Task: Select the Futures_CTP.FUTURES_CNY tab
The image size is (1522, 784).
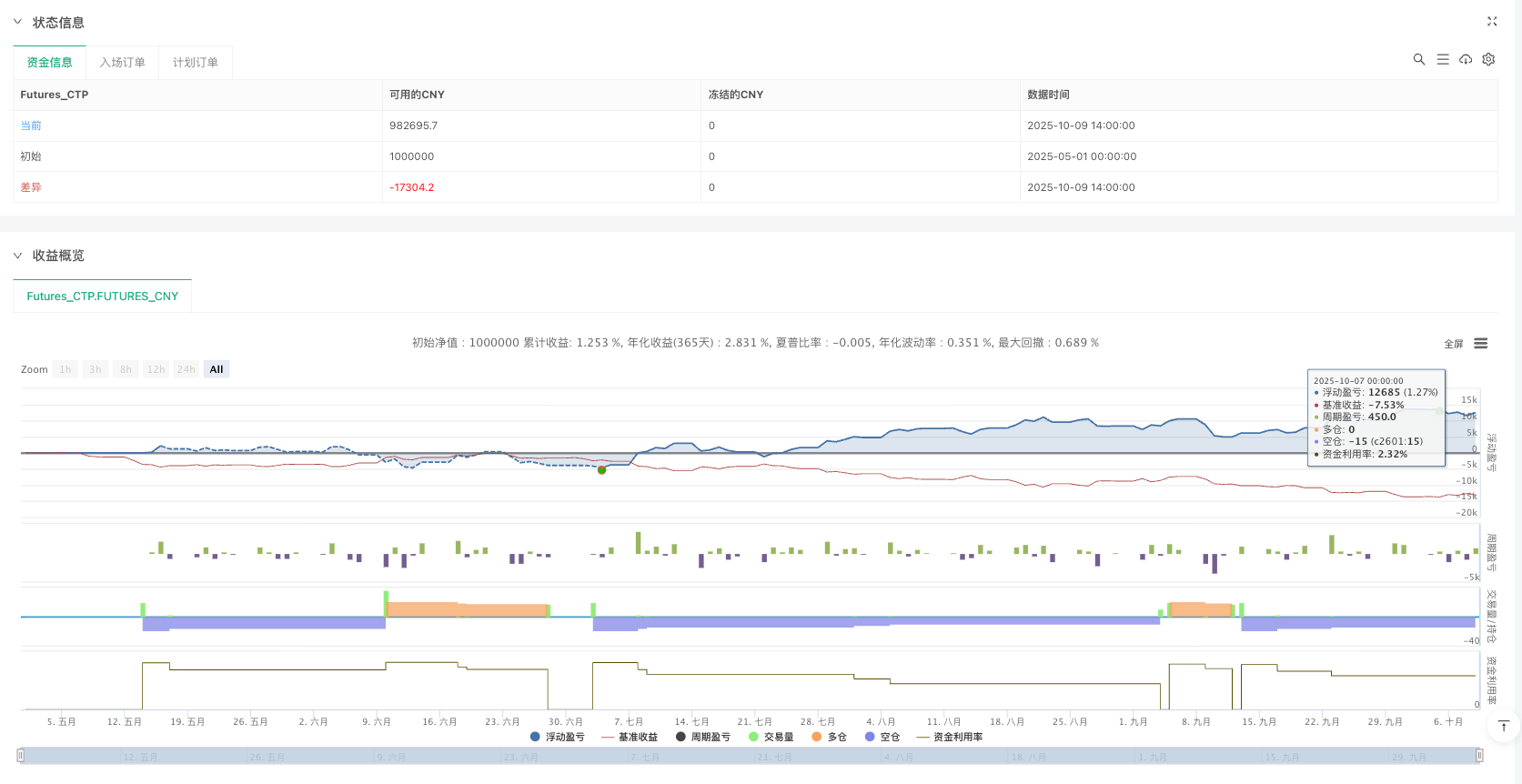Action: [x=102, y=297]
